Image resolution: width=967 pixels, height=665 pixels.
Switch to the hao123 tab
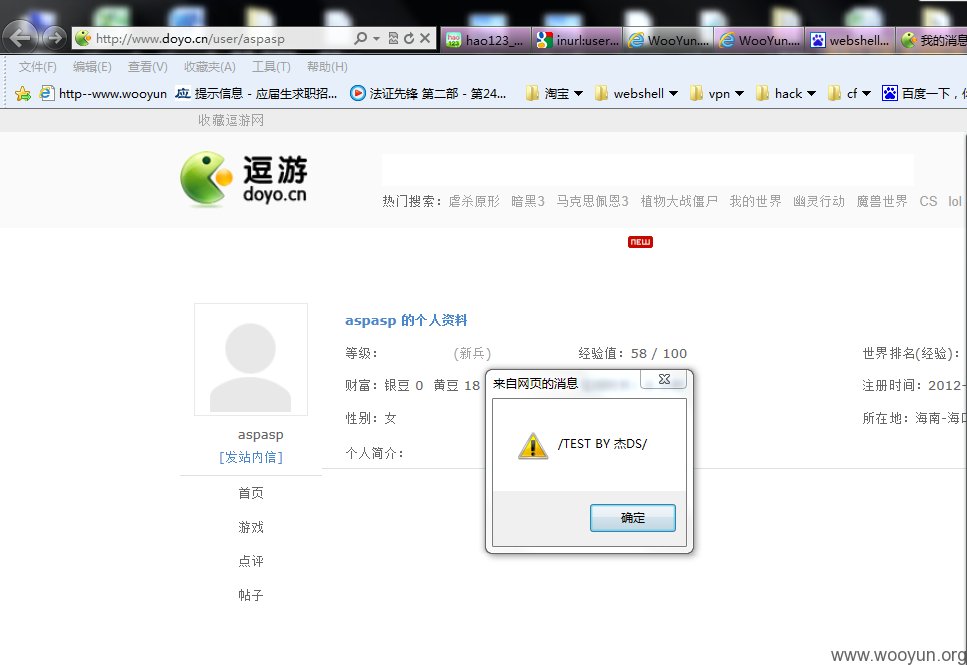485,40
